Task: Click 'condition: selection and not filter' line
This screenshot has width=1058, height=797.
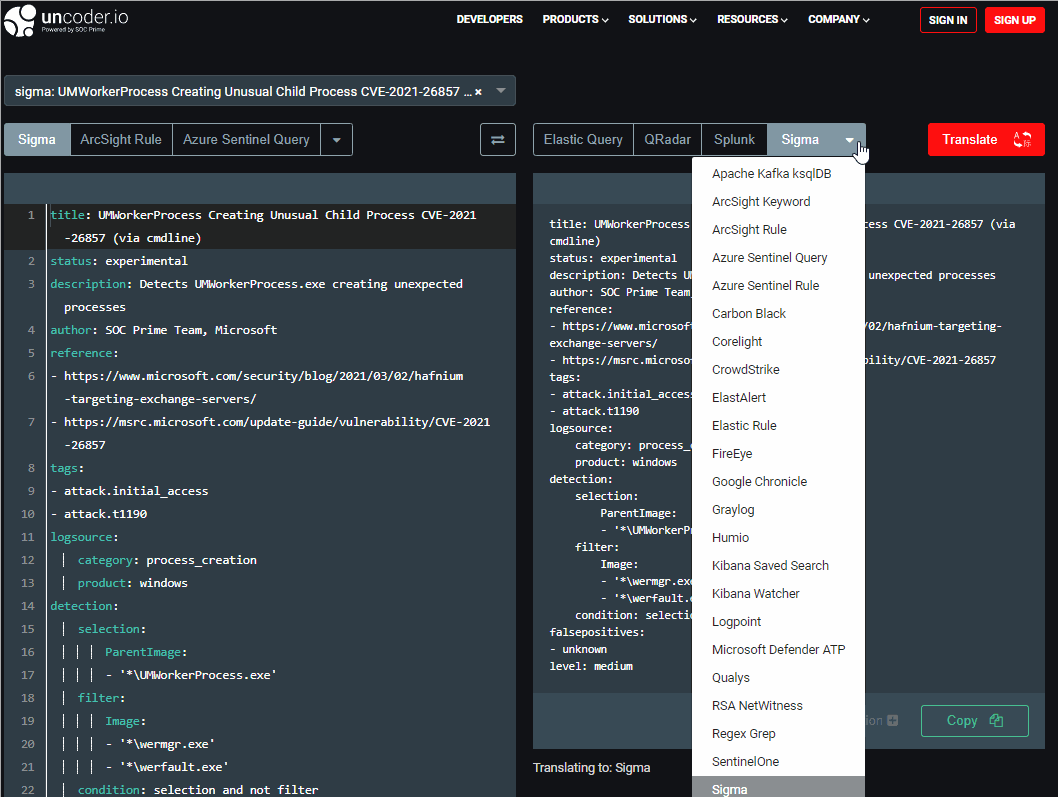Action: coord(198,790)
